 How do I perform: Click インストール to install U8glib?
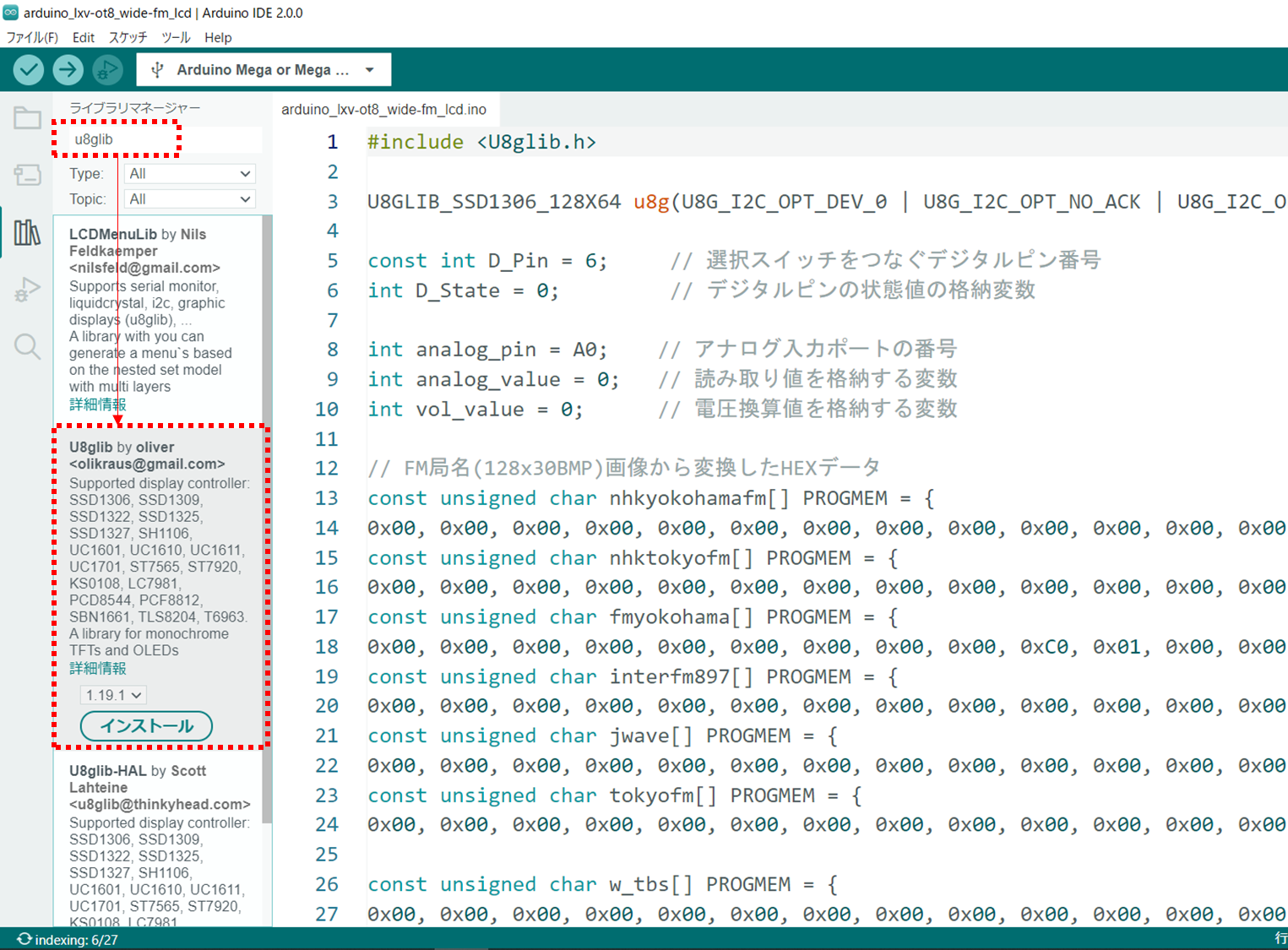[145, 725]
